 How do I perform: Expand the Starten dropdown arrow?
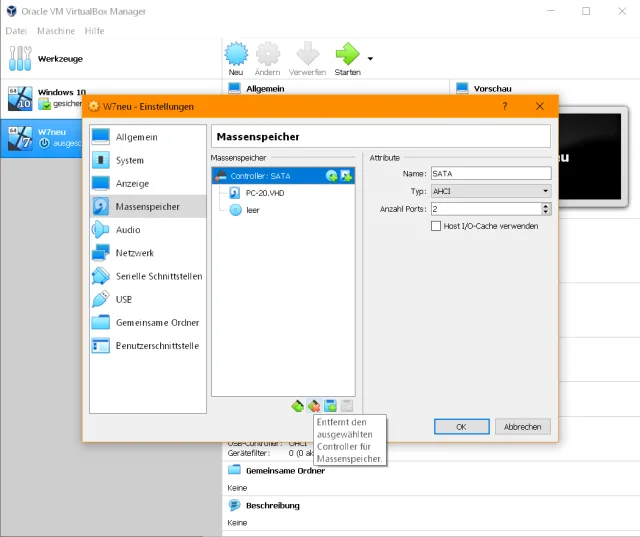tap(371, 58)
